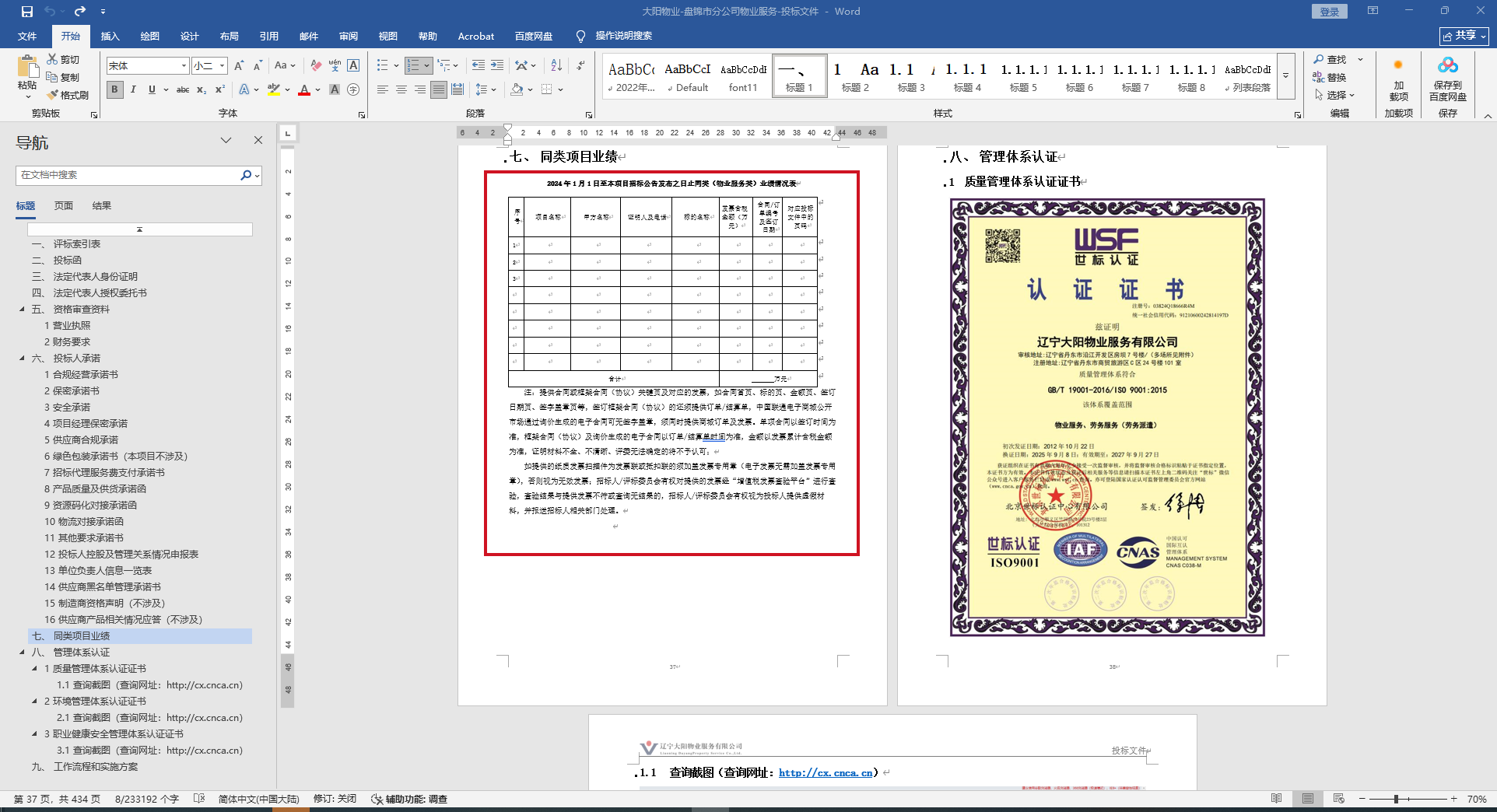Open the http://cx.cnca.cn hyperlink in the document
This screenshot has height=812, width=1497.
click(826, 772)
